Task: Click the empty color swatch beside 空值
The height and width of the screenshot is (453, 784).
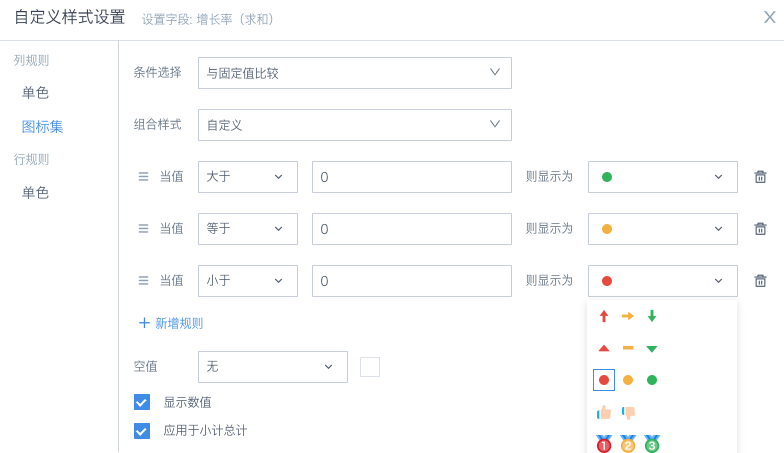Action: click(370, 367)
